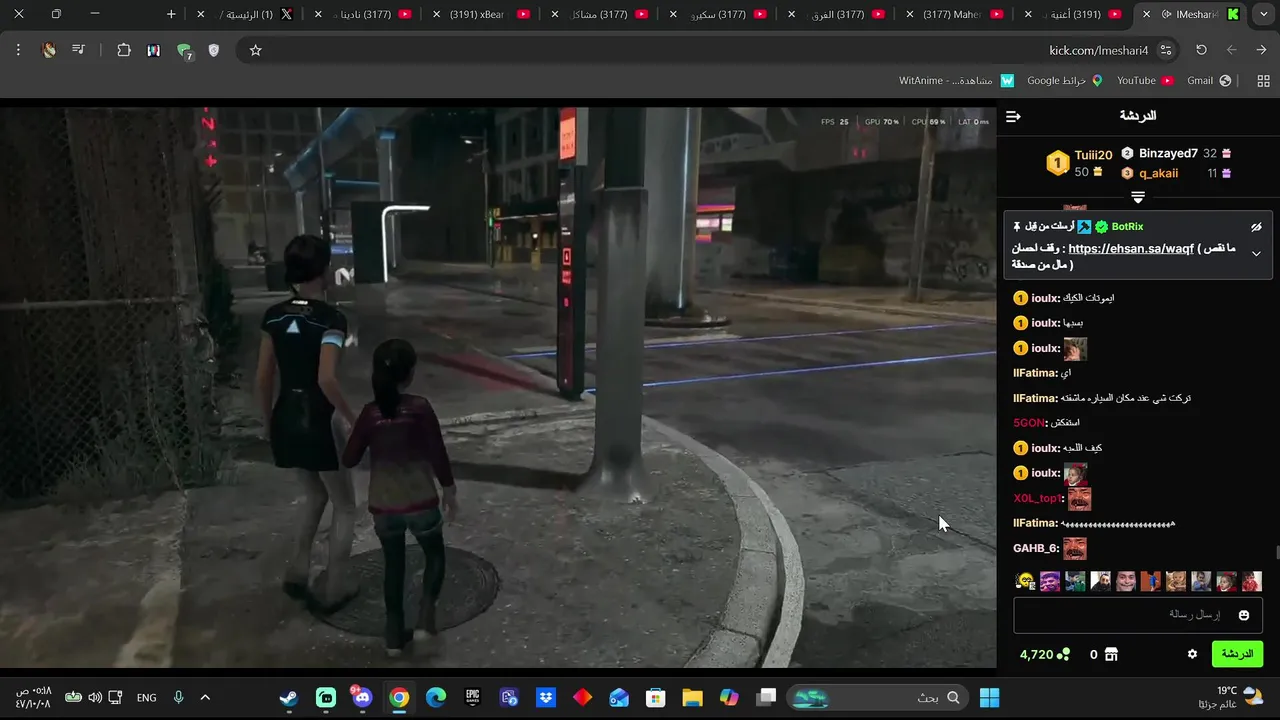Open Discord from the taskbar
The width and height of the screenshot is (1280, 720).
(363, 697)
